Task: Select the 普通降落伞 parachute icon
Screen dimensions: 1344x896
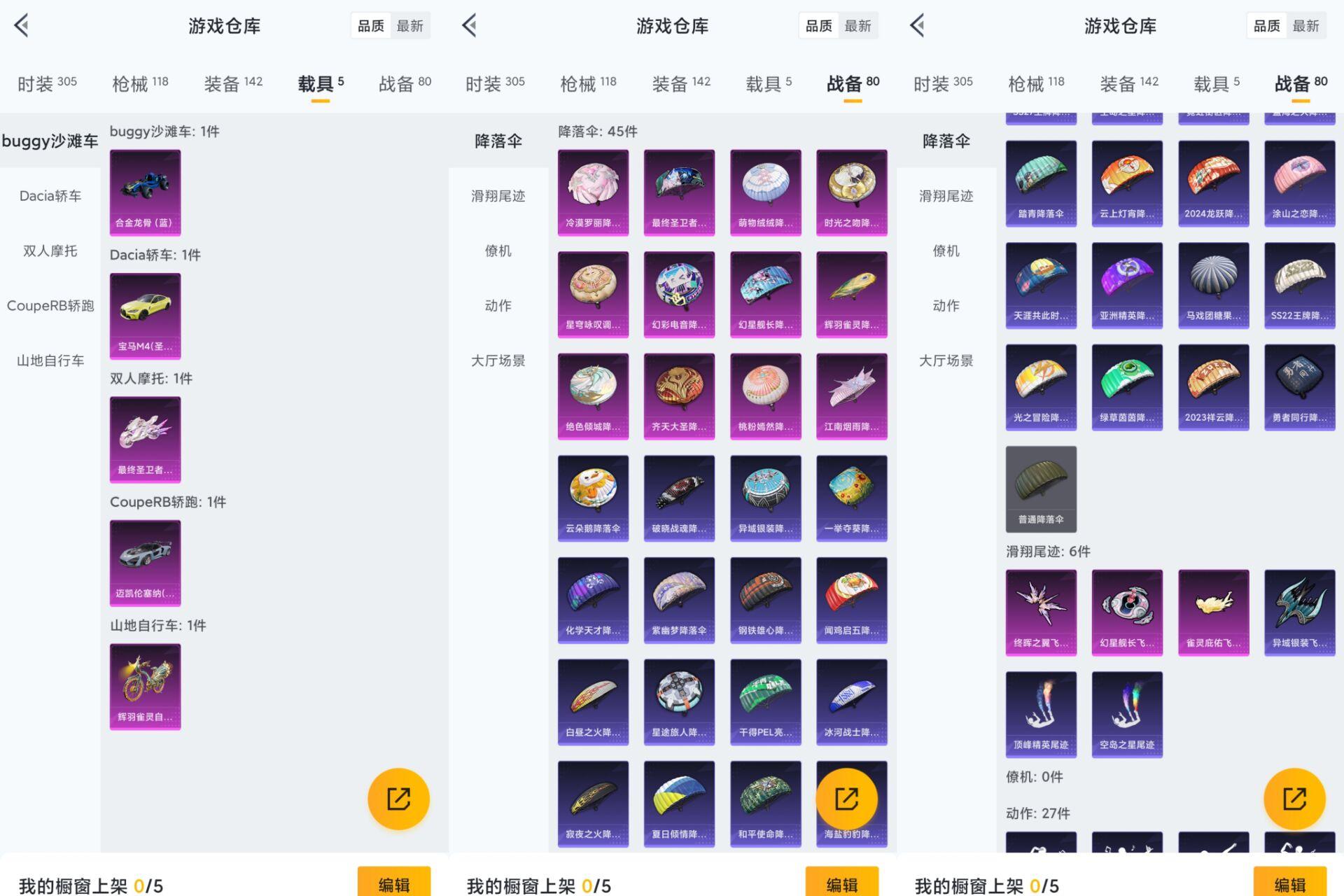Action: 1041,489
